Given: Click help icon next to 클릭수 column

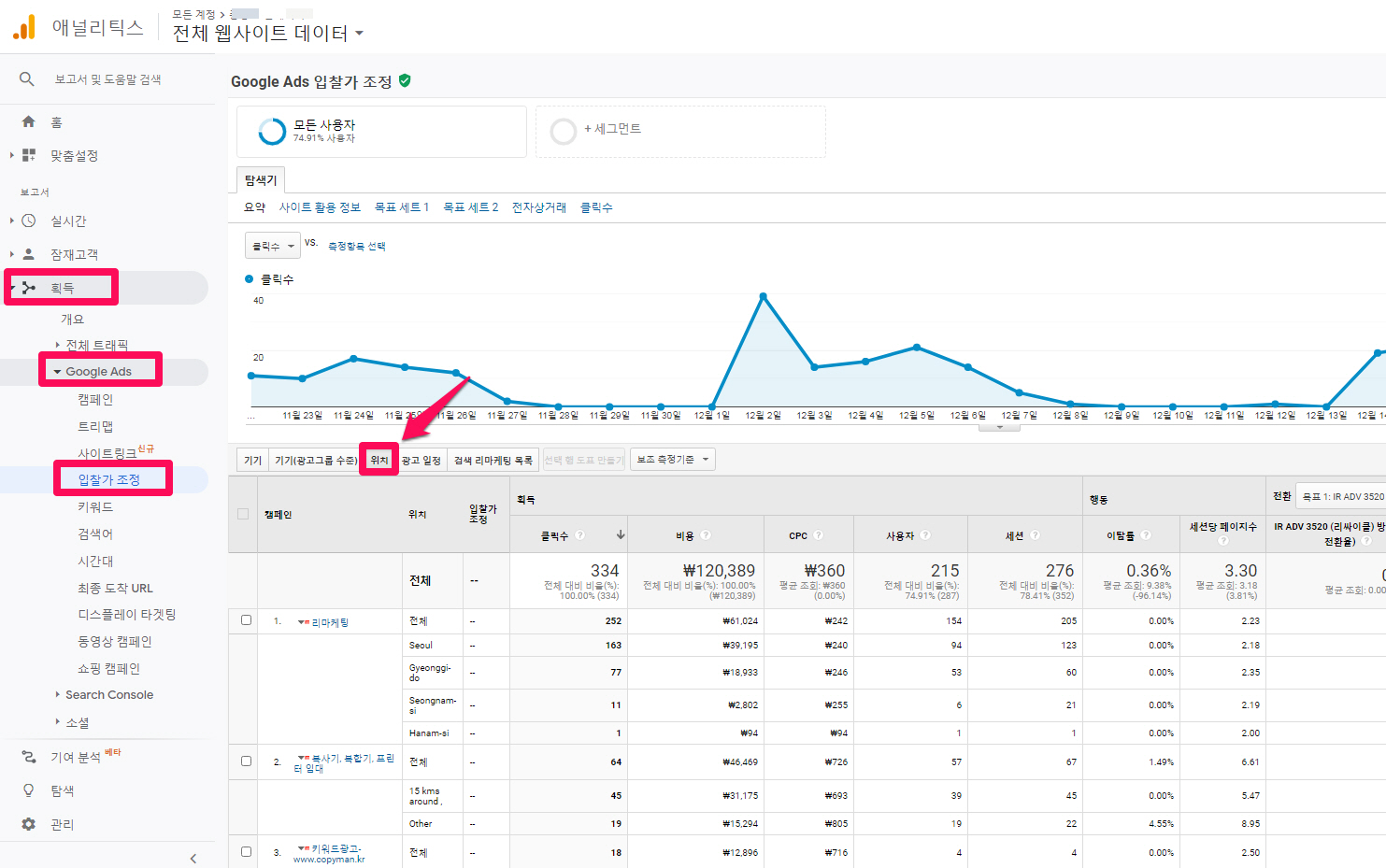Looking at the screenshot, I should 580,535.
